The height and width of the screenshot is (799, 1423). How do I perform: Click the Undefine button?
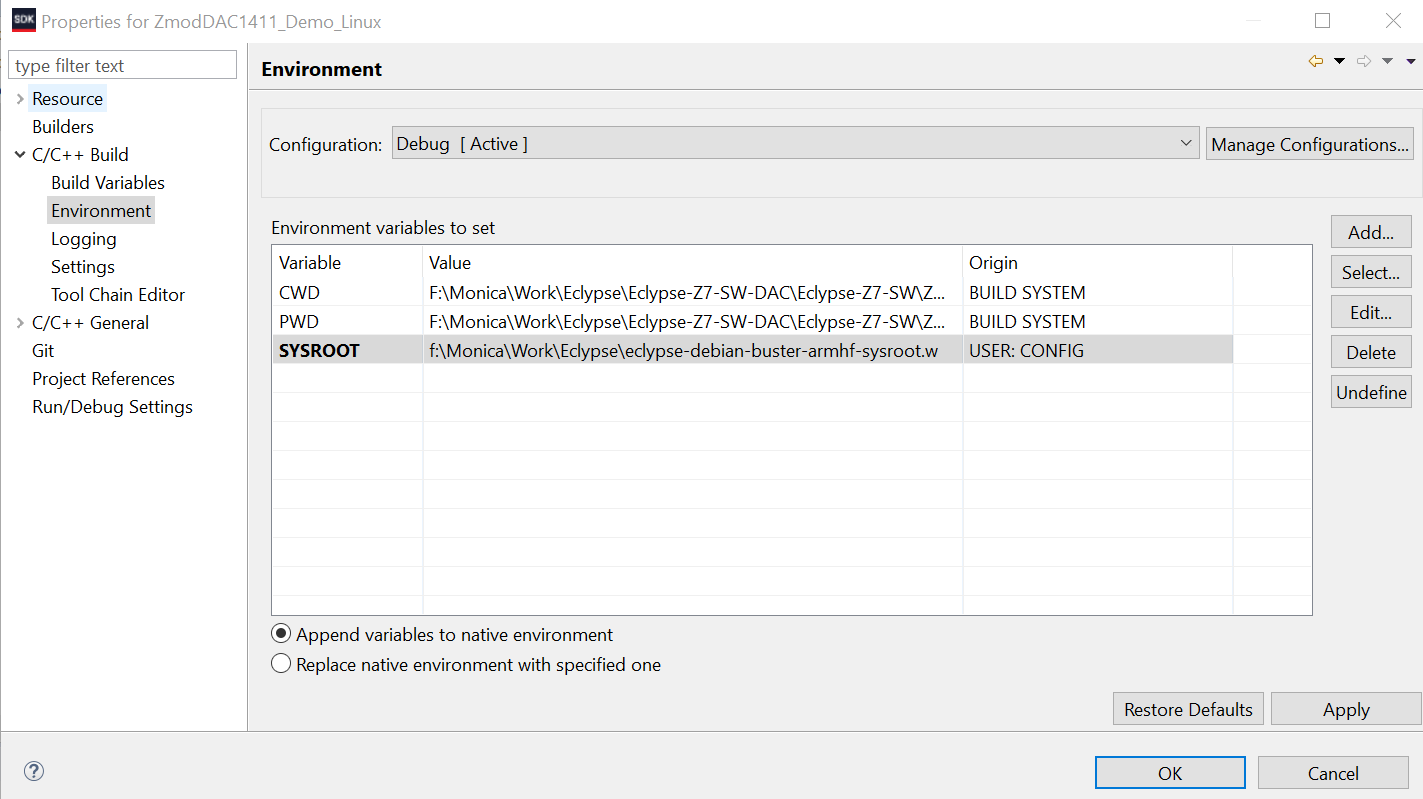point(1371,392)
